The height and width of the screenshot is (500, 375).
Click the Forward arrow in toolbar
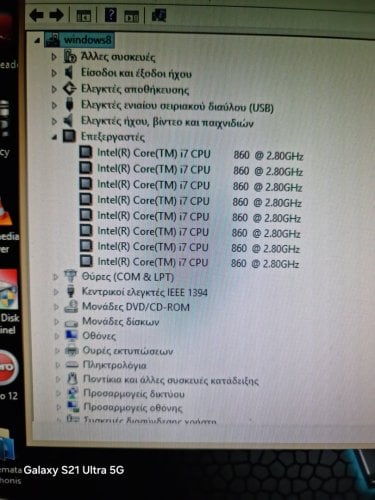[x=56, y=15]
